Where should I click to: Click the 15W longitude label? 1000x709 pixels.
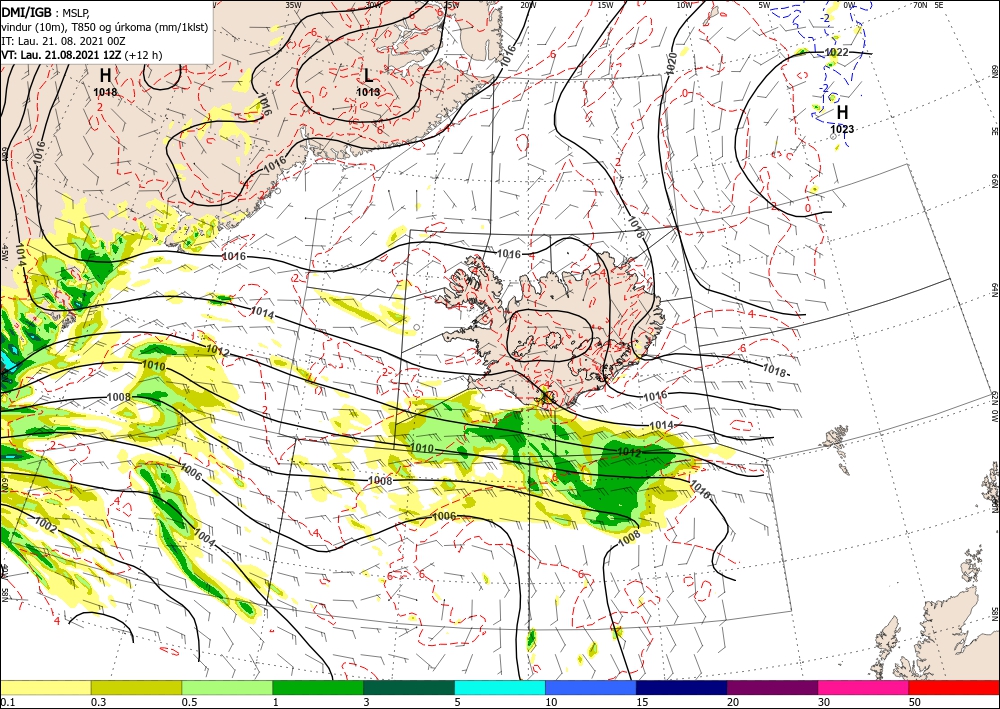click(x=606, y=5)
